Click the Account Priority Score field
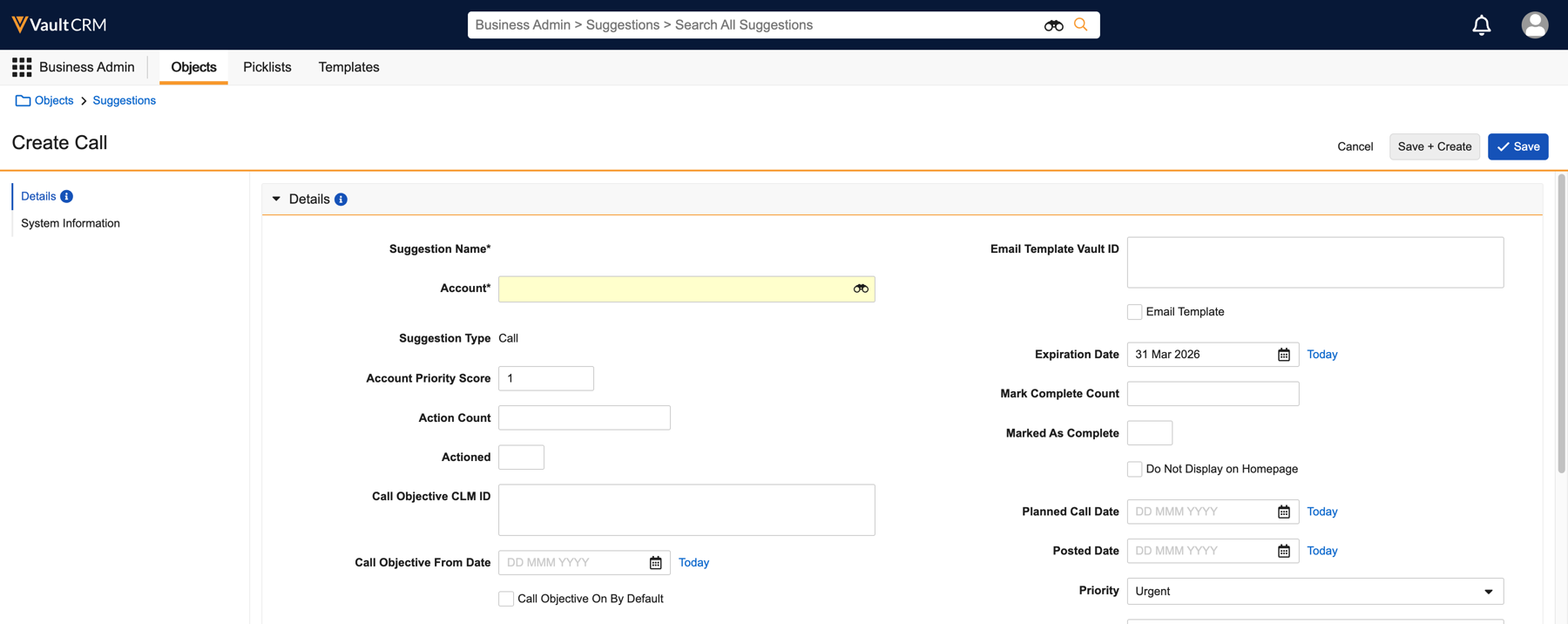Viewport: 1568px width, 624px height. pyautogui.click(x=545, y=378)
